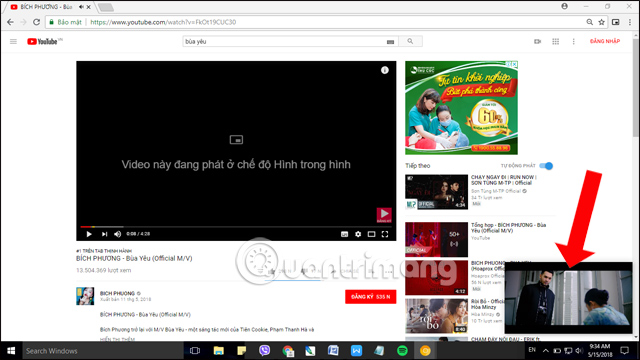
Task: Open File Explorer on taskbar
Action: [x=219, y=351]
